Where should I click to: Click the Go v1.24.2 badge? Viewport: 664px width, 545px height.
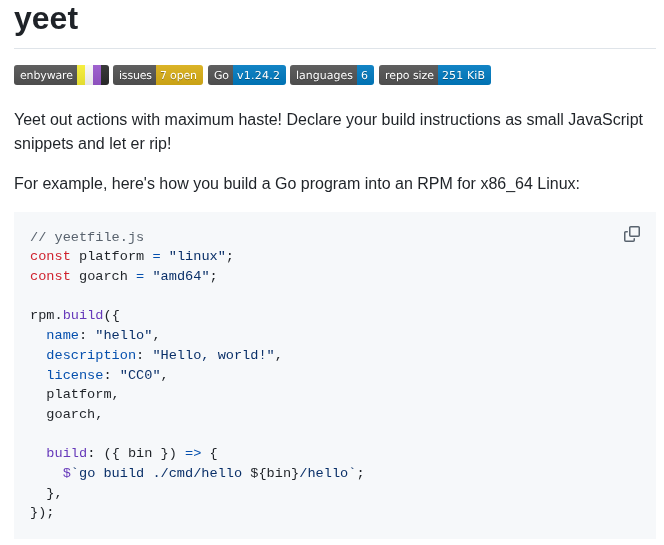click(x=247, y=75)
